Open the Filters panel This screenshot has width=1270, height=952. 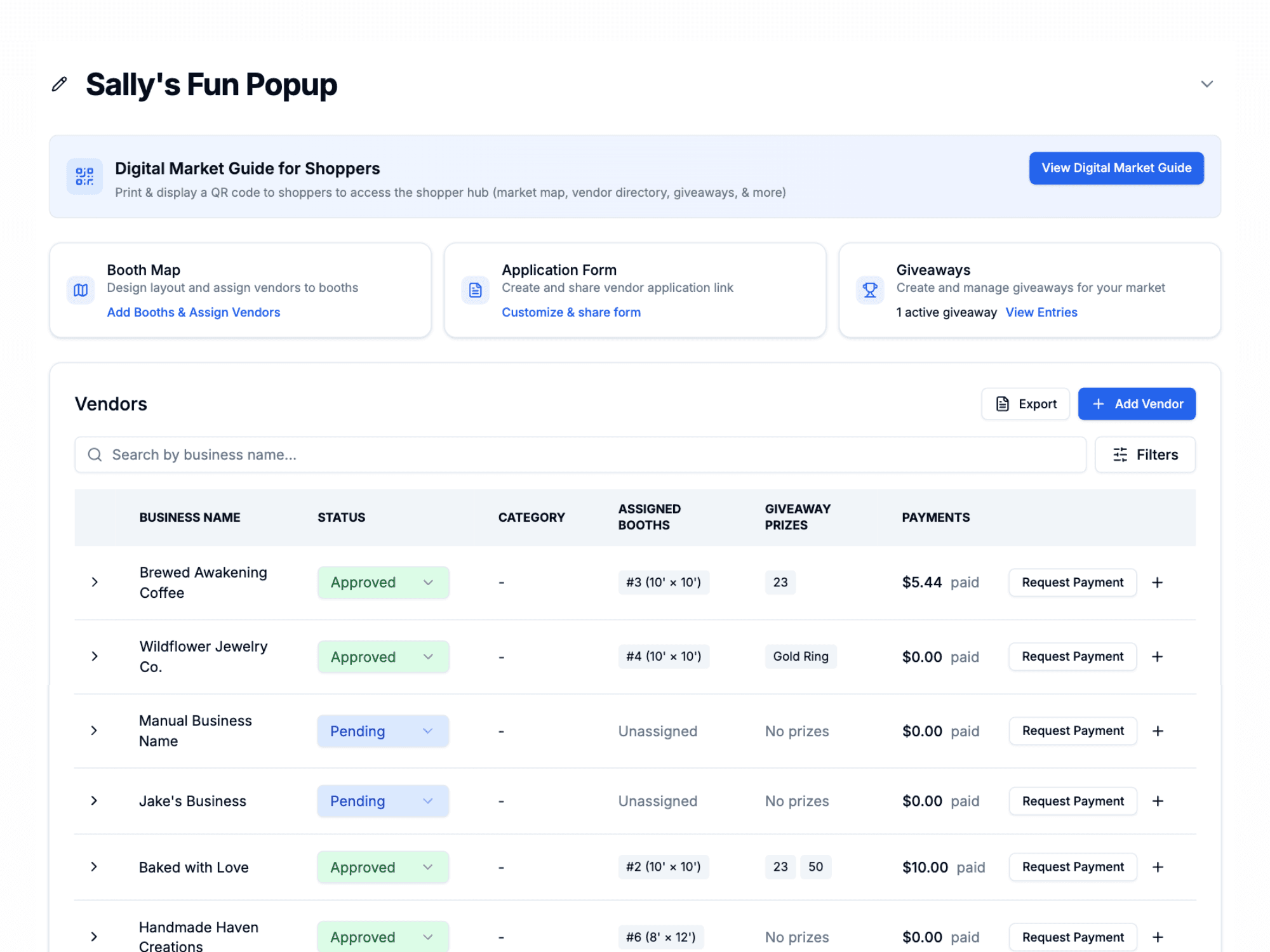(x=1145, y=454)
